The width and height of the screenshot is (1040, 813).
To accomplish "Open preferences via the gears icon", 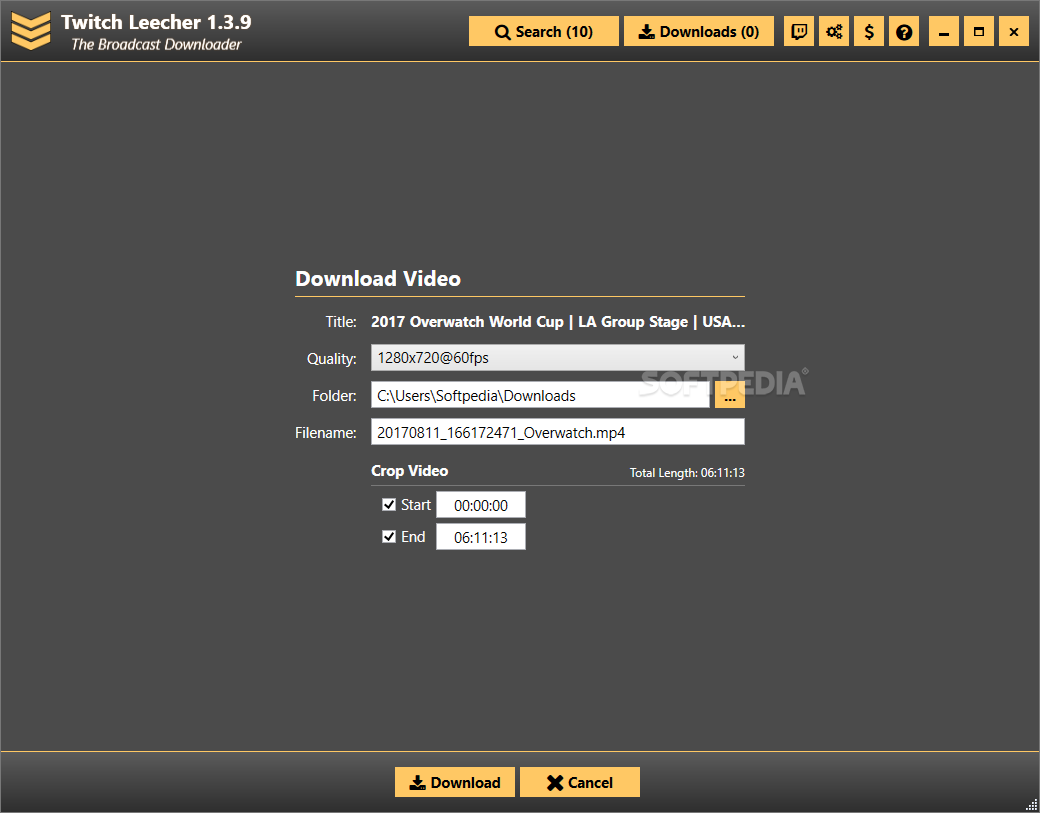I will pyautogui.click(x=834, y=31).
